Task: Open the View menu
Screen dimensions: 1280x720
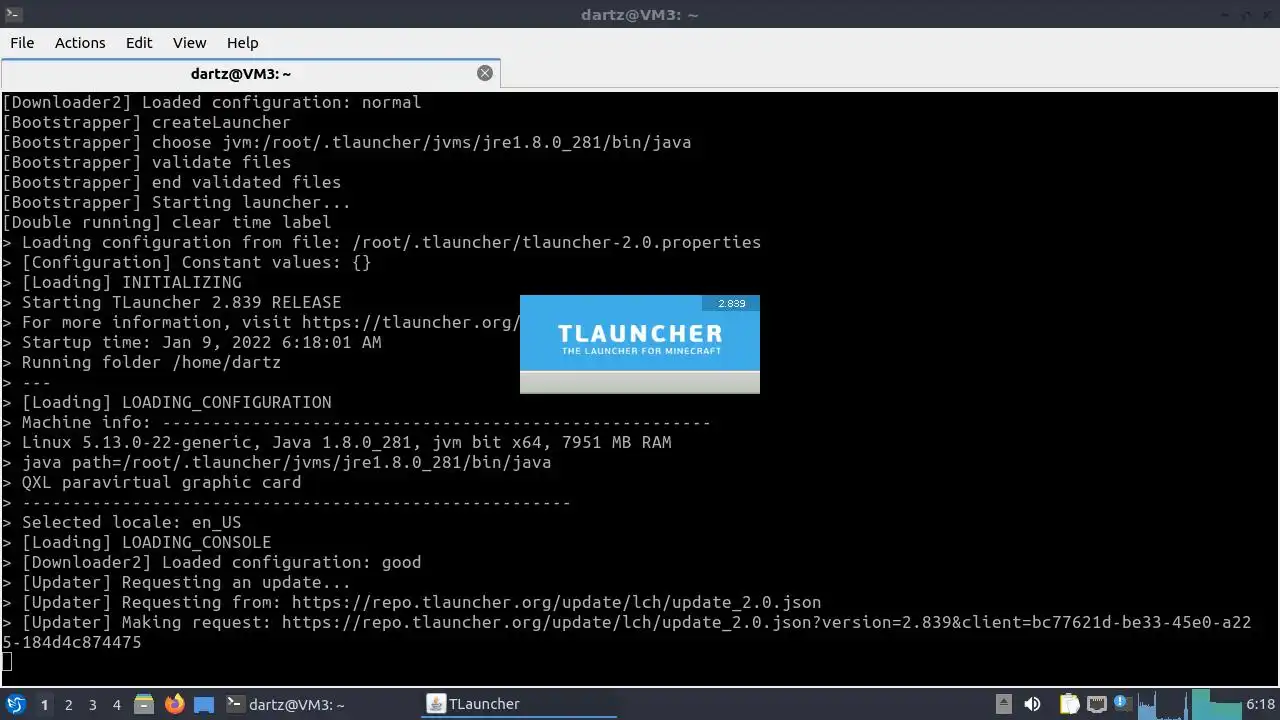Action: (x=189, y=43)
